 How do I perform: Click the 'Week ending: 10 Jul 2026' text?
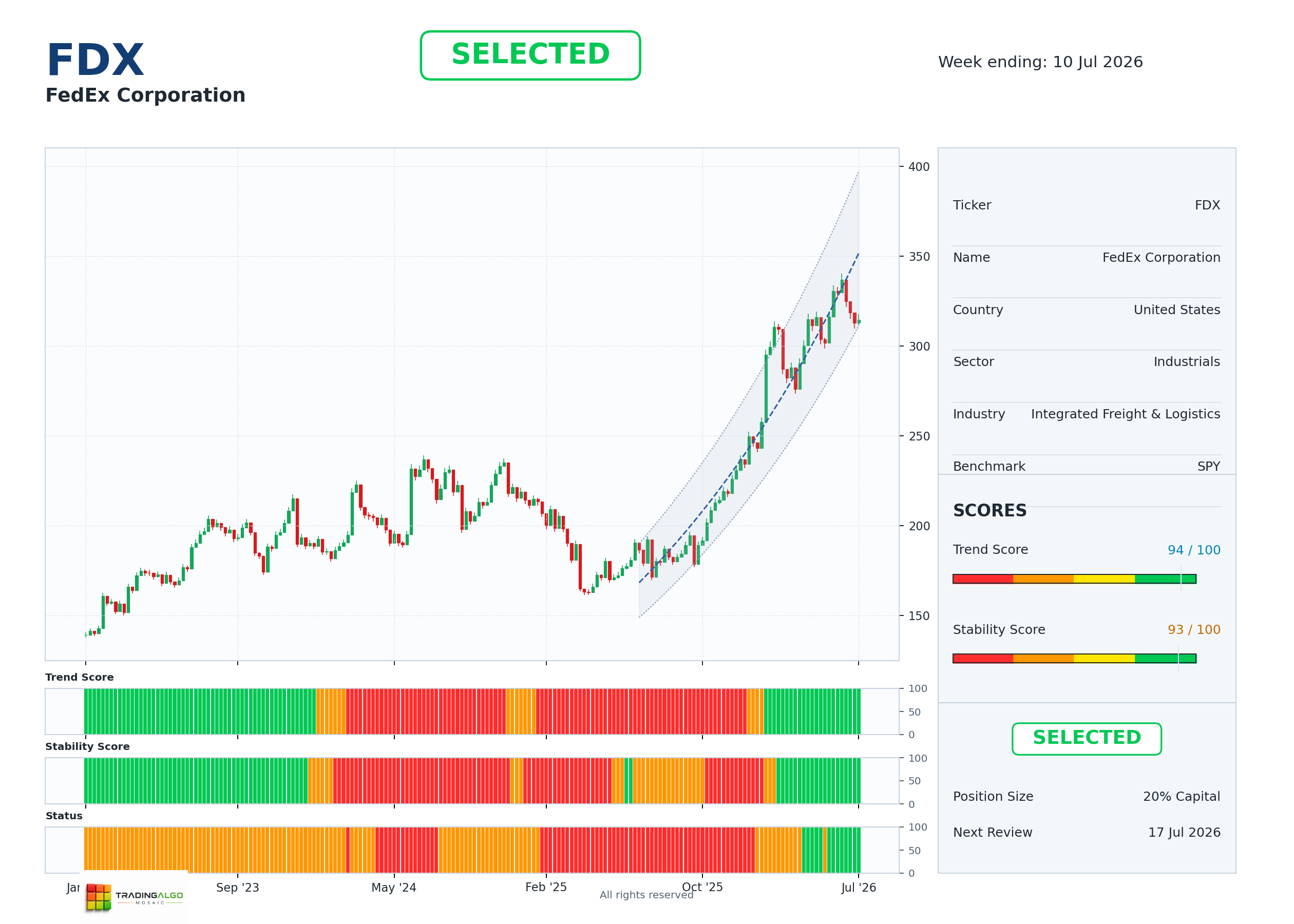pyautogui.click(x=1040, y=62)
